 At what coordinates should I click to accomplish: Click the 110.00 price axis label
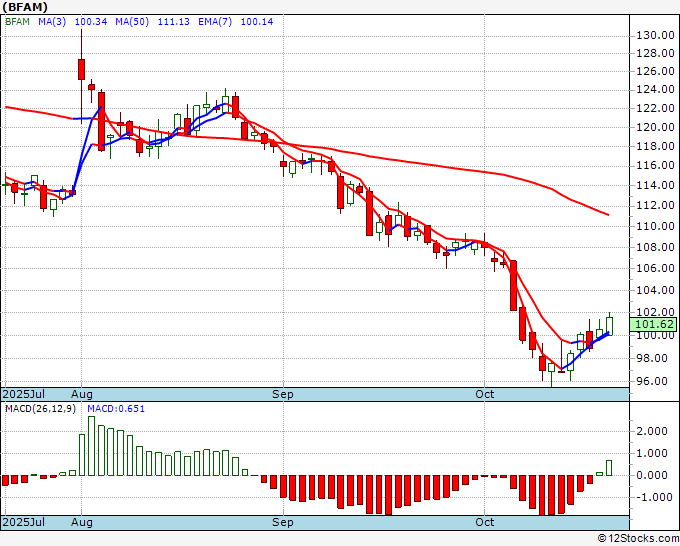coord(655,226)
